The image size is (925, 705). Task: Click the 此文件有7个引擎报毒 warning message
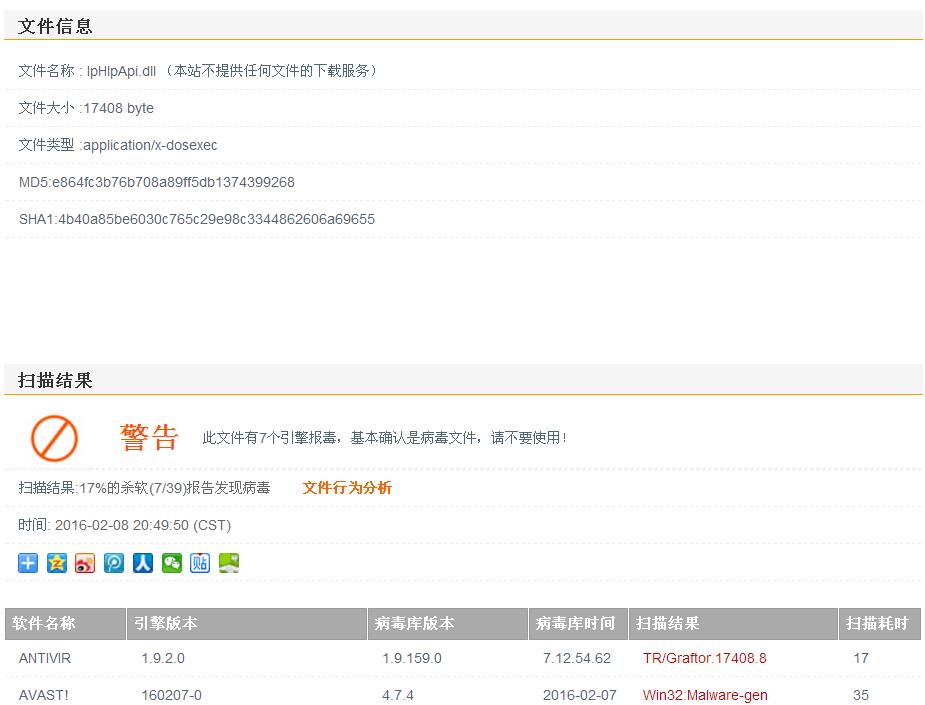tap(384, 438)
